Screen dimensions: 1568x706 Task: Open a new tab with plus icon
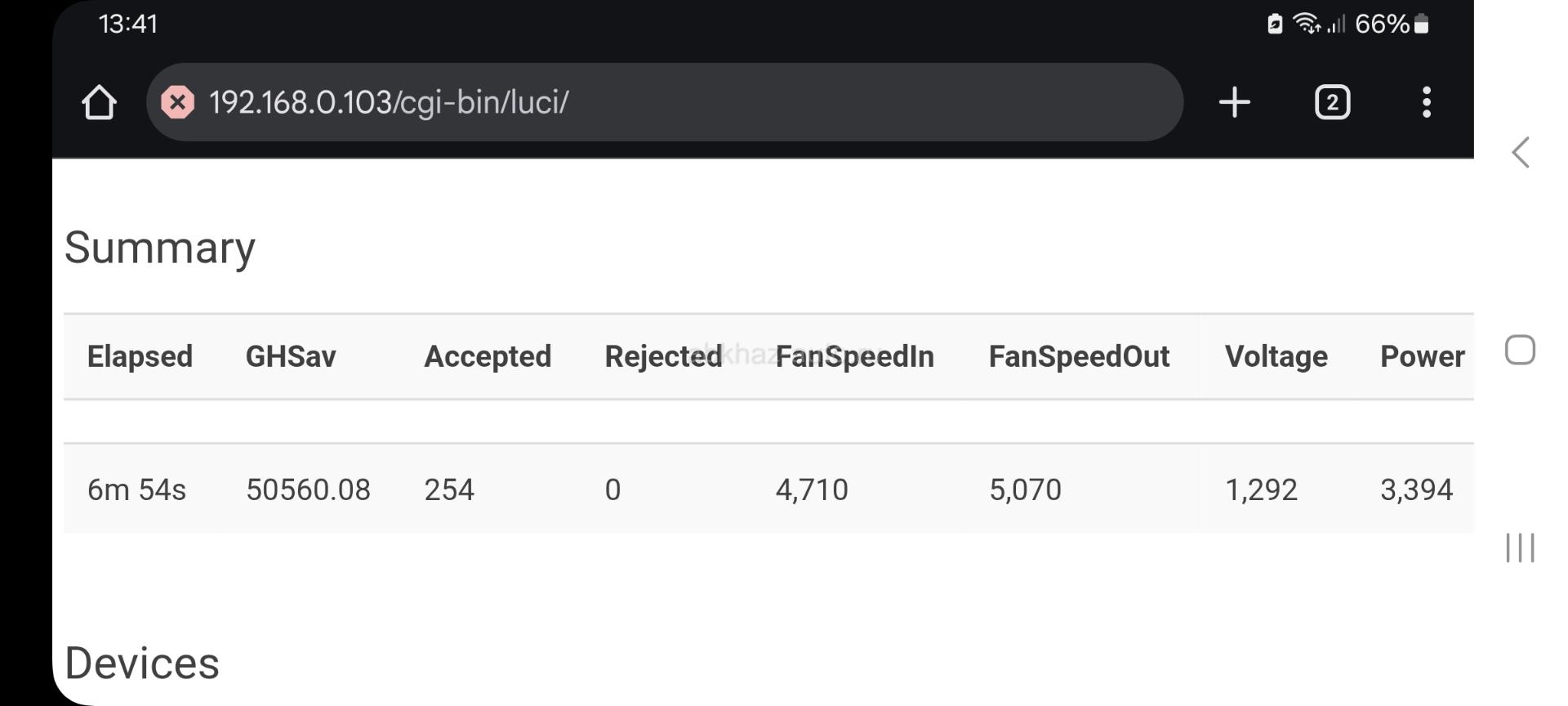[1234, 102]
